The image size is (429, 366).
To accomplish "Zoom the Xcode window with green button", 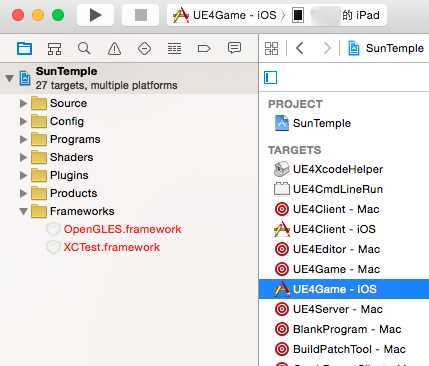I will click(x=58, y=15).
